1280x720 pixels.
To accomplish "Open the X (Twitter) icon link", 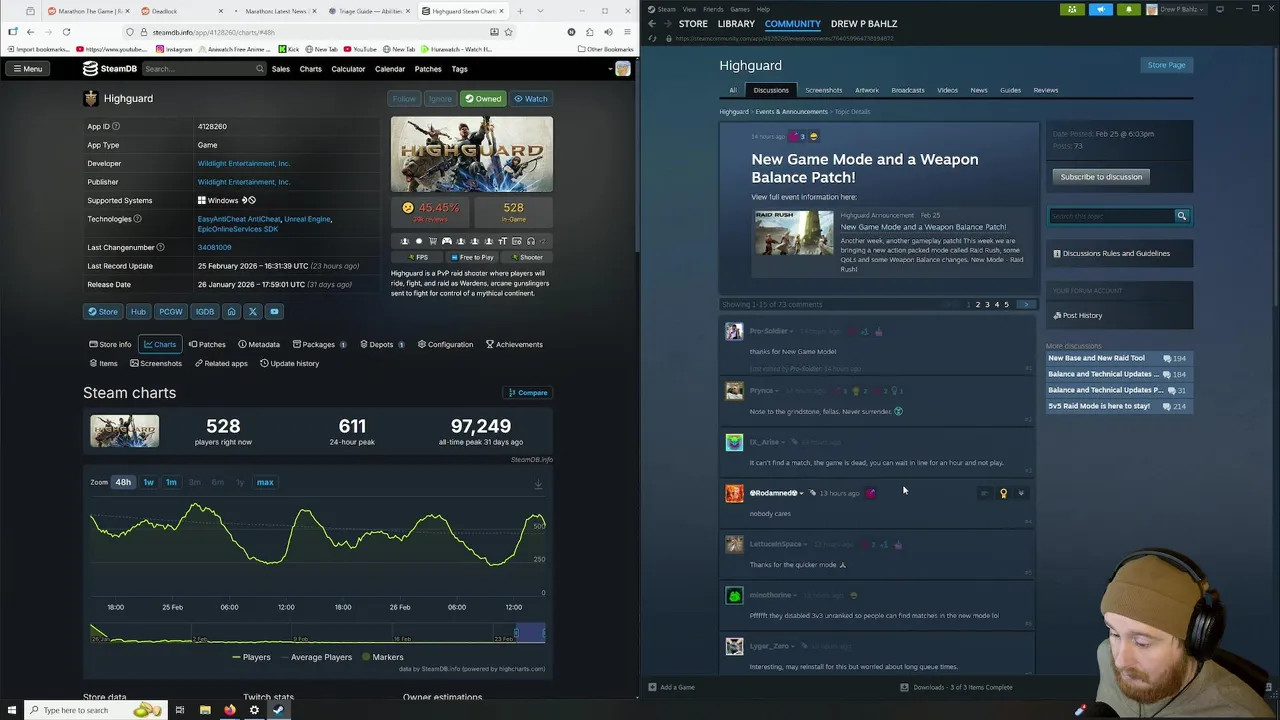I will tap(252, 312).
